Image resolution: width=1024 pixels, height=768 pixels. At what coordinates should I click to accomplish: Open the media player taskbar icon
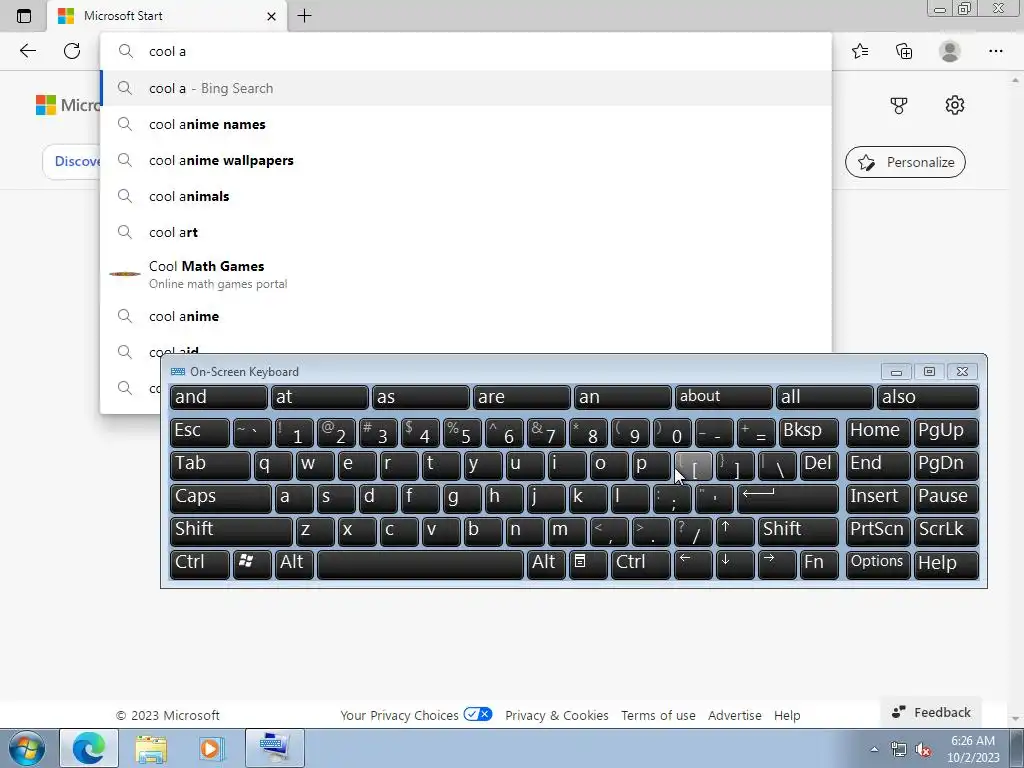click(211, 748)
